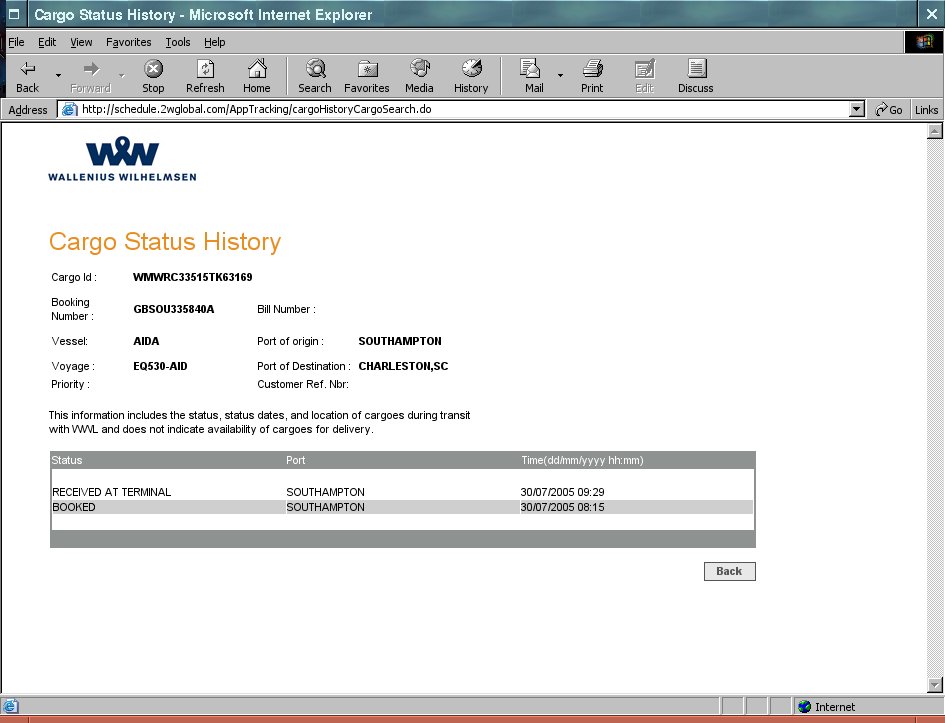Open the View menu
This screenshot has width=945, height=723.
81,42
